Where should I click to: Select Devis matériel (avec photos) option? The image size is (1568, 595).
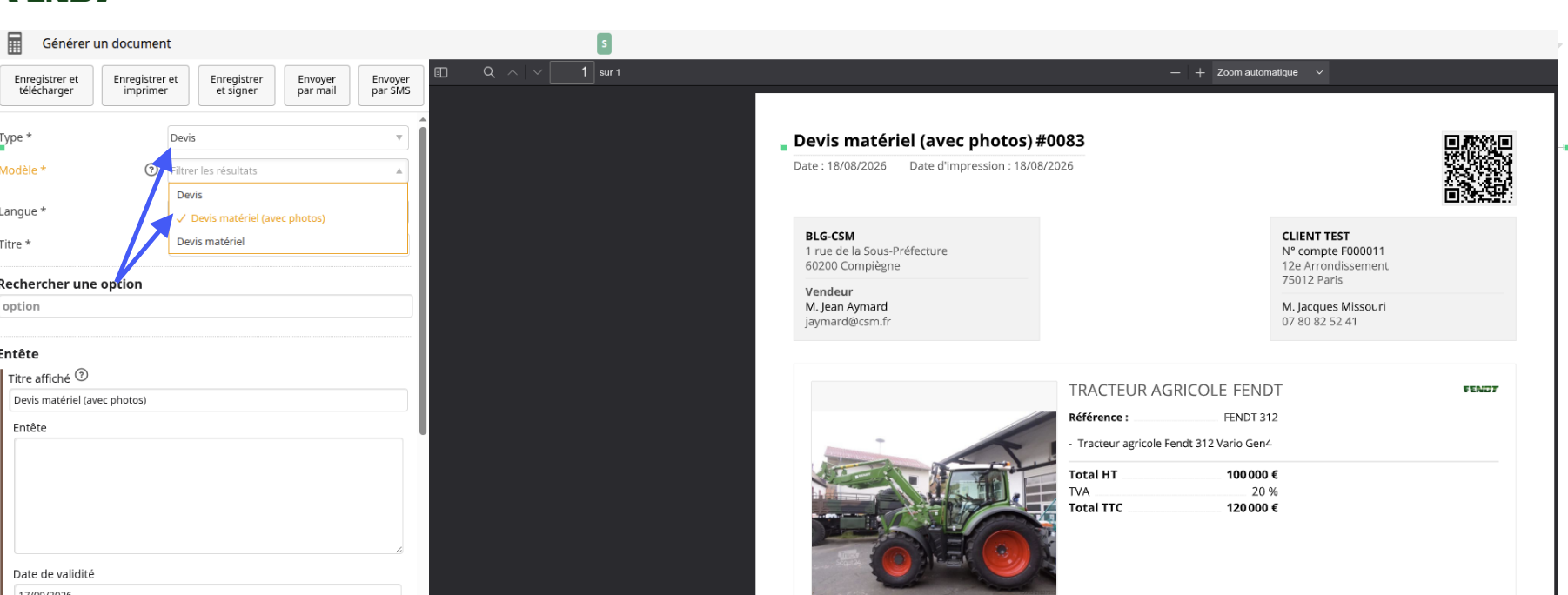coord(288,218)
